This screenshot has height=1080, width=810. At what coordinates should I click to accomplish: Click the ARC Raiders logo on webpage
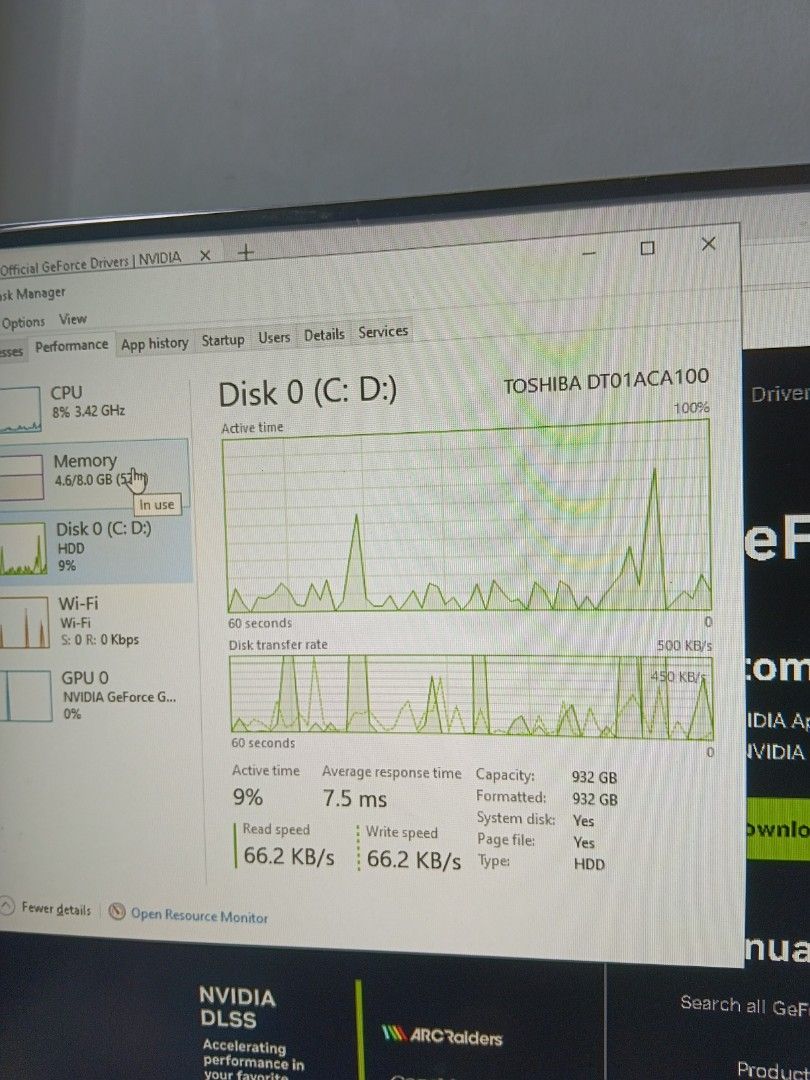[x=442, y=1036]
